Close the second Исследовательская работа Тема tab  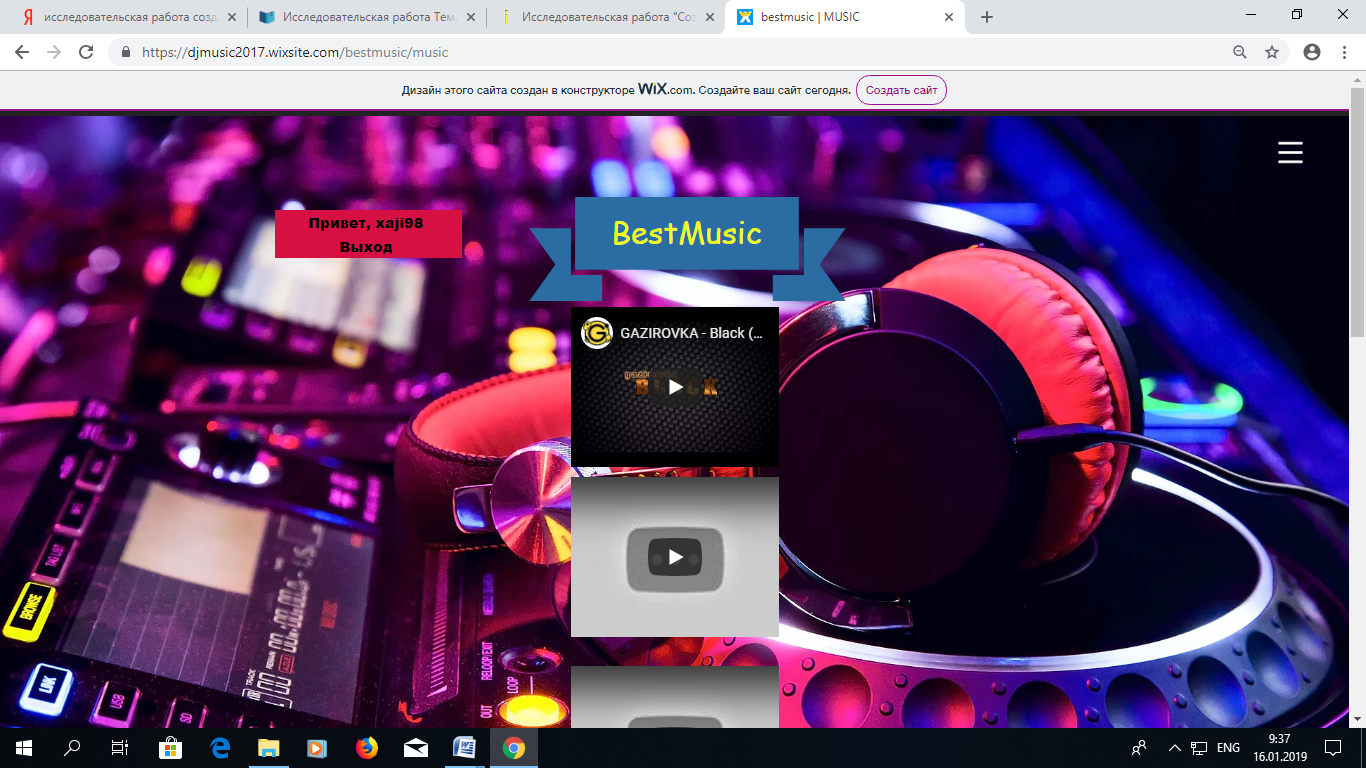[471, 17]
